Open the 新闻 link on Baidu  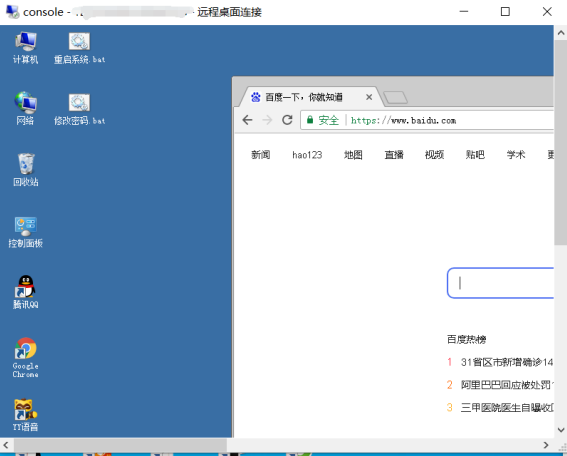coord(261,155)
